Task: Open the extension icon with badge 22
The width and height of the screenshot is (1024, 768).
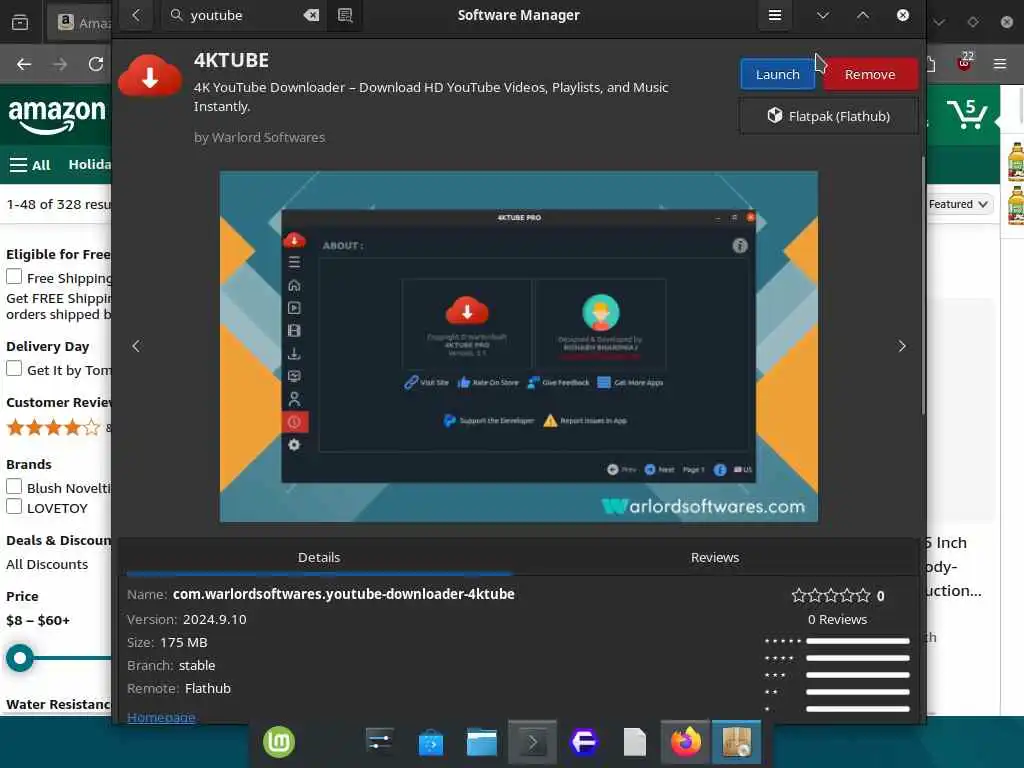Action: (965, 63)
